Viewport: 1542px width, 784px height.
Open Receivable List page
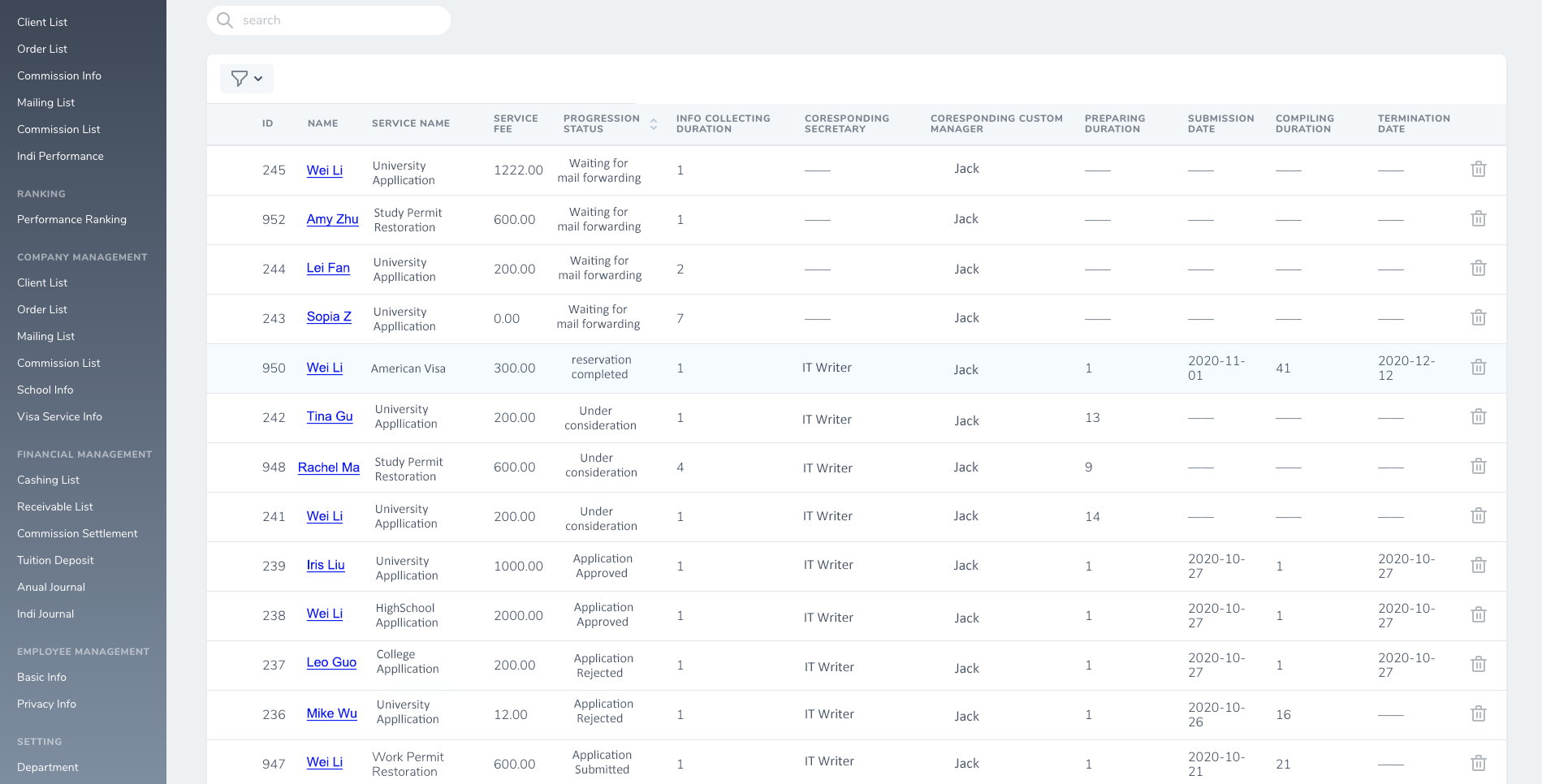tap(55, 506)
